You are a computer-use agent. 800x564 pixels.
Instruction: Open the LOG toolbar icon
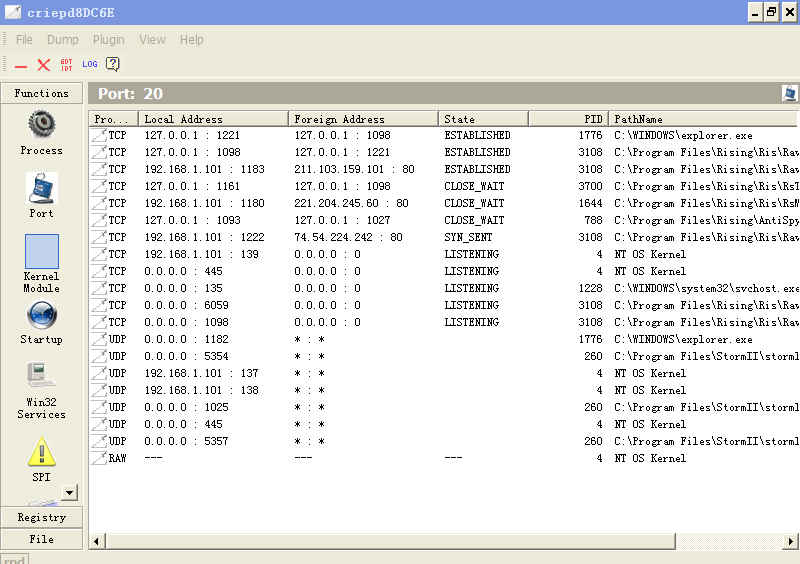coord(90,64)
